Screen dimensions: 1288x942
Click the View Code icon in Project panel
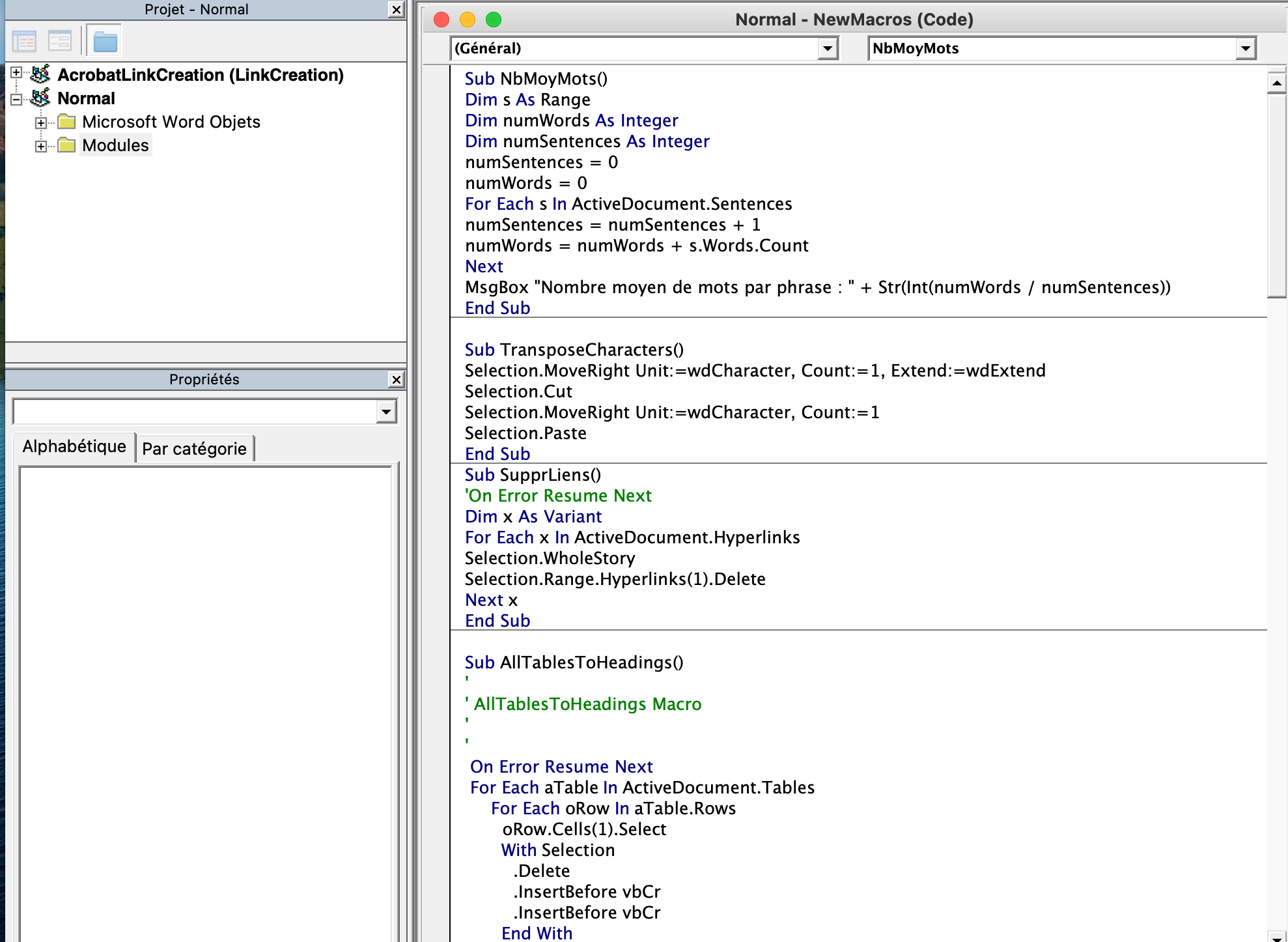tap(25, 42)
